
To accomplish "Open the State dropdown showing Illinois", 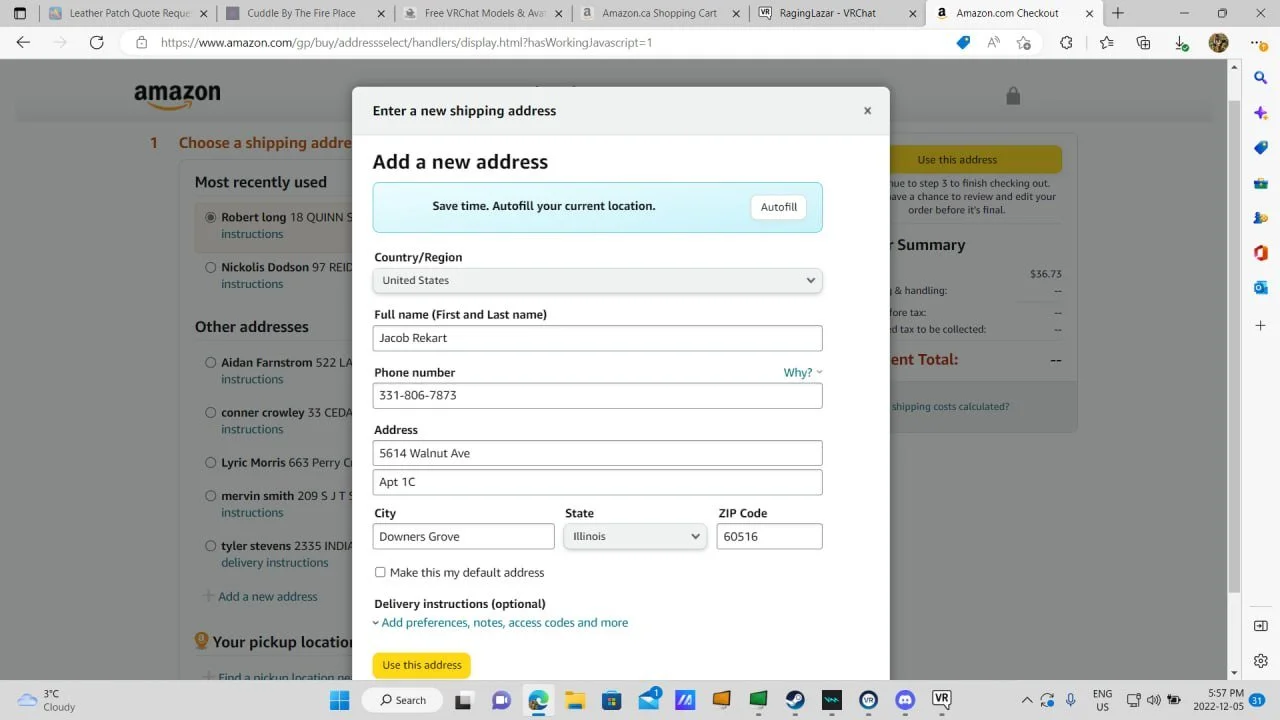I will point(635,536).
